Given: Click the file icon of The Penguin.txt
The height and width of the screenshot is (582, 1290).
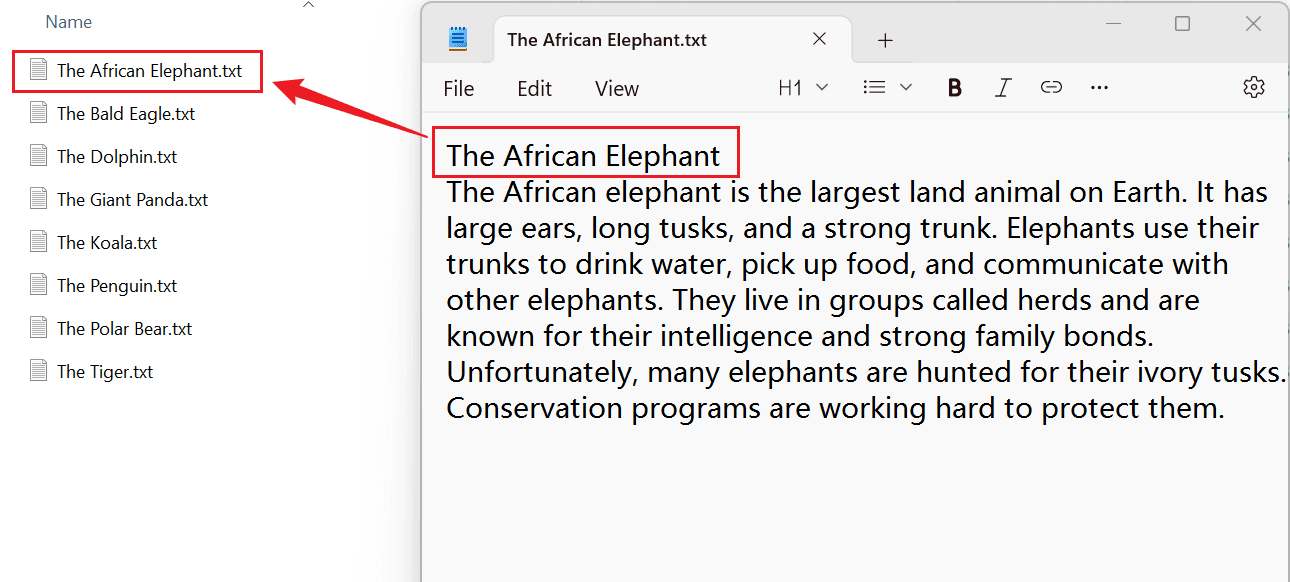Looking at the screenshot, I should 39,284.
